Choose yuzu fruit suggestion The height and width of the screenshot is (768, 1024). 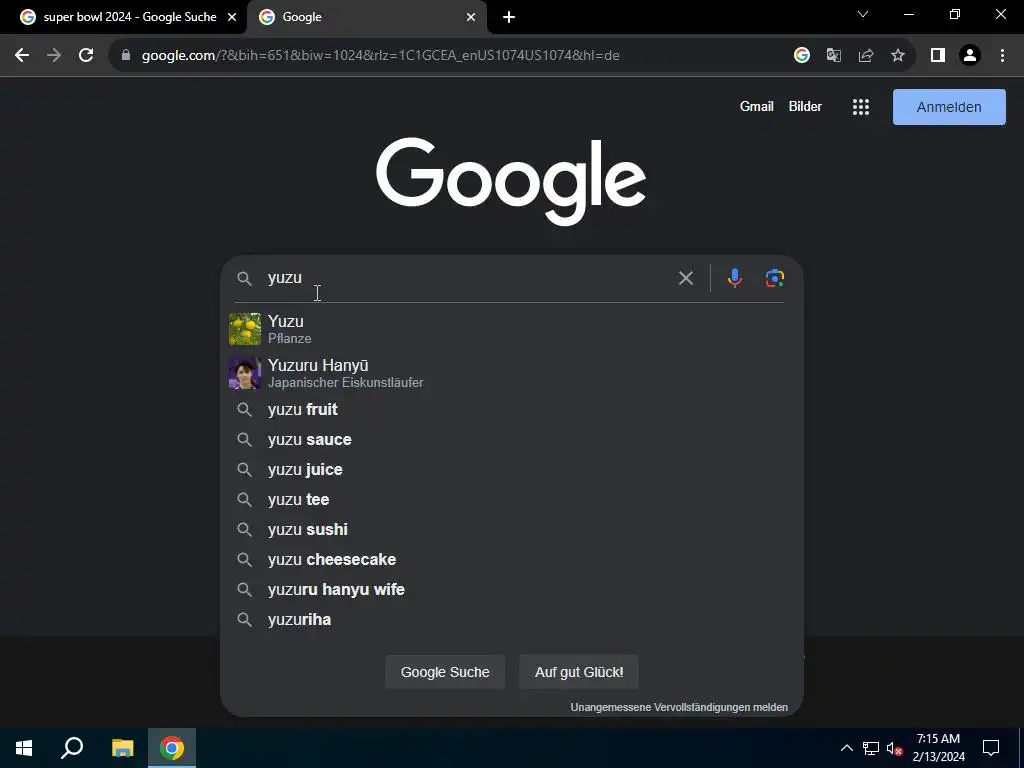512,409
